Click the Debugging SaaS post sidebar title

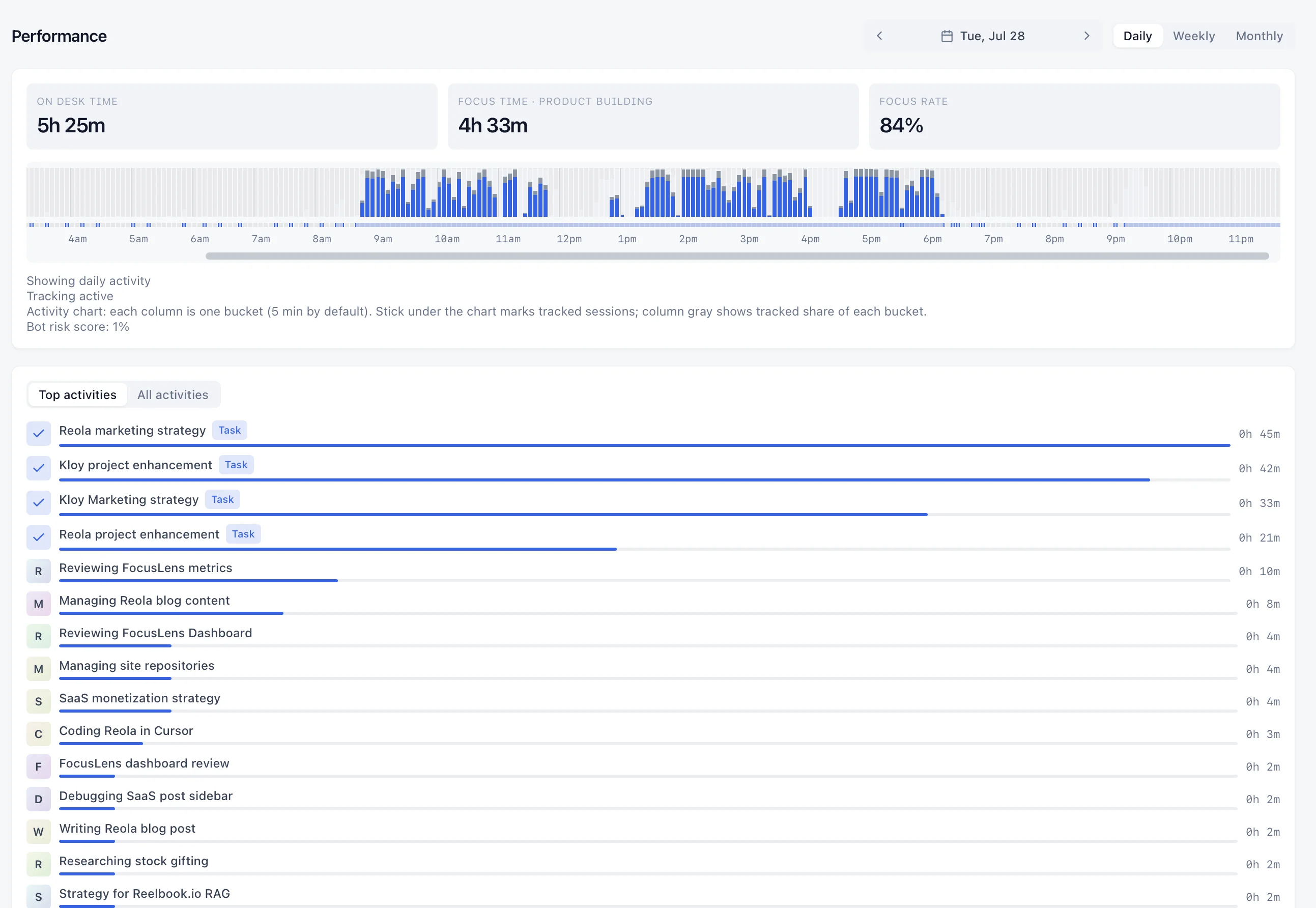click(146, 796)
